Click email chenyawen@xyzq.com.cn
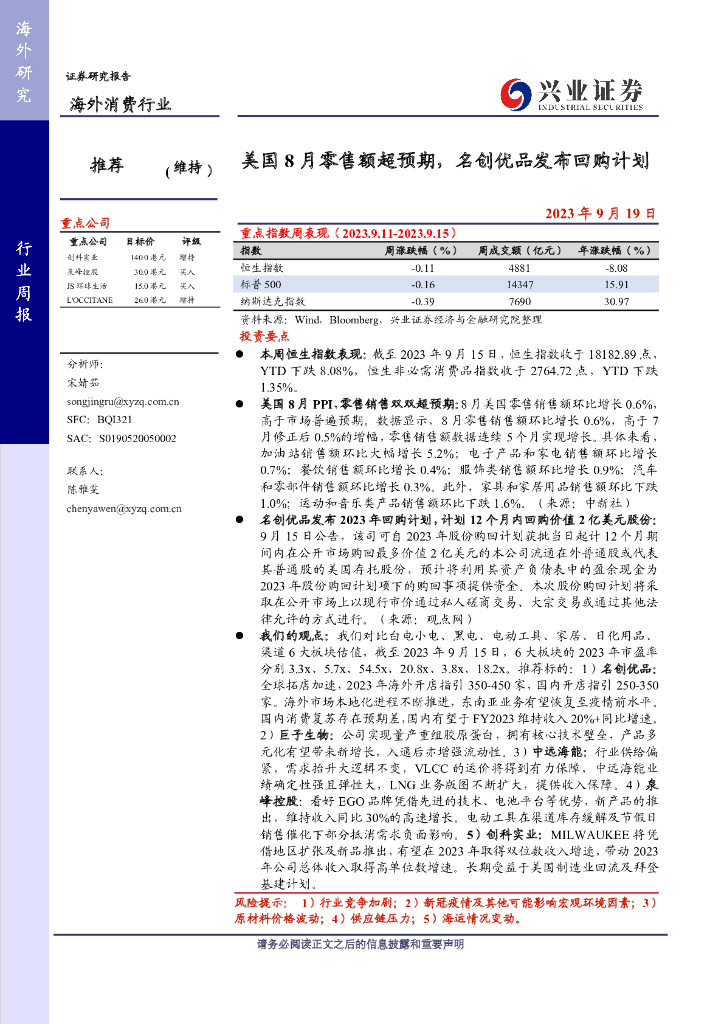The width and height of the screenshot is (724, 1024). [124, 508]
